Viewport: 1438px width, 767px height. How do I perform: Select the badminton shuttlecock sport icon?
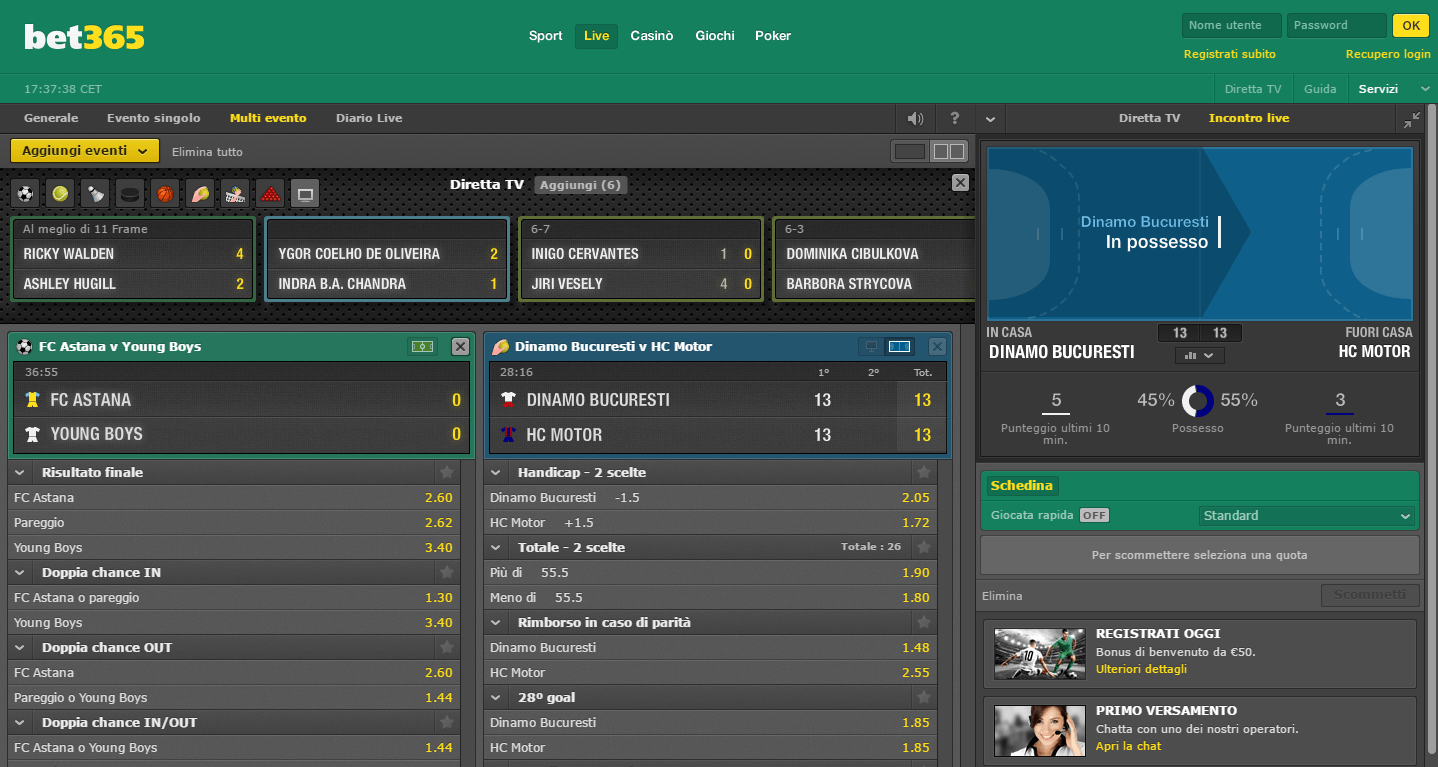[x=95, y=193]
